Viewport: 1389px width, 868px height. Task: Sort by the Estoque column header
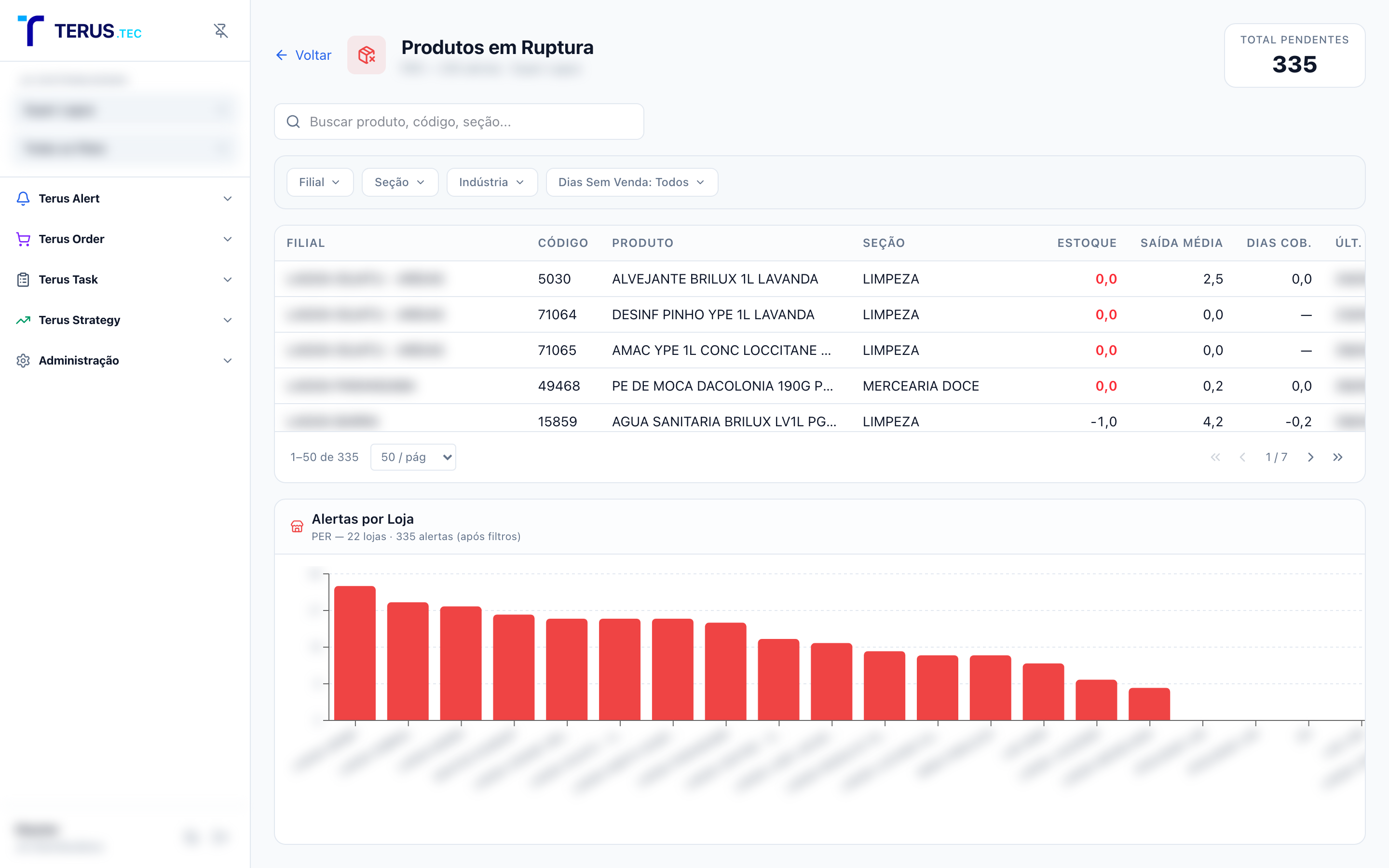1087,243
